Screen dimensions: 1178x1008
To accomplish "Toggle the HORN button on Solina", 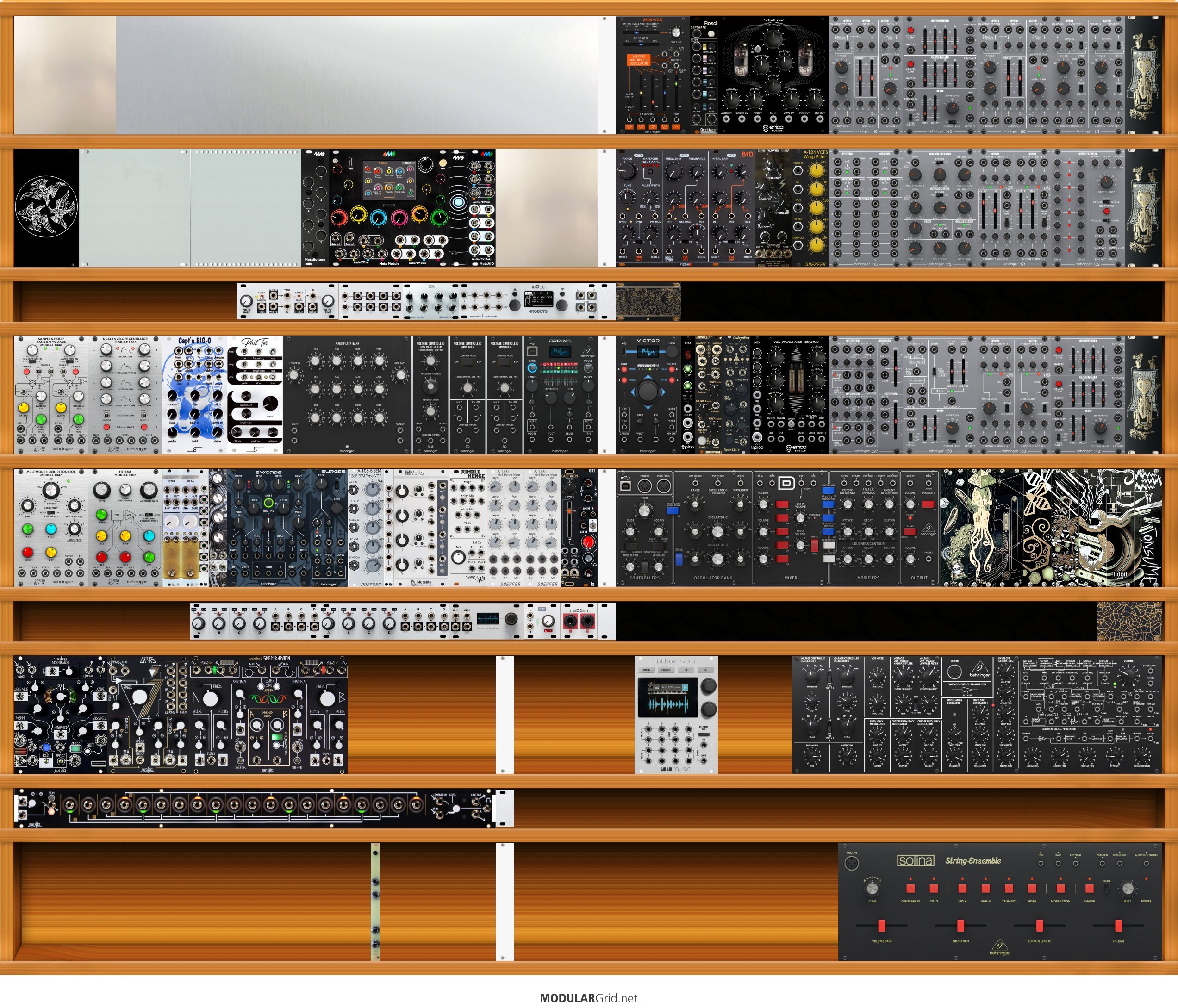I will 1032,888.
